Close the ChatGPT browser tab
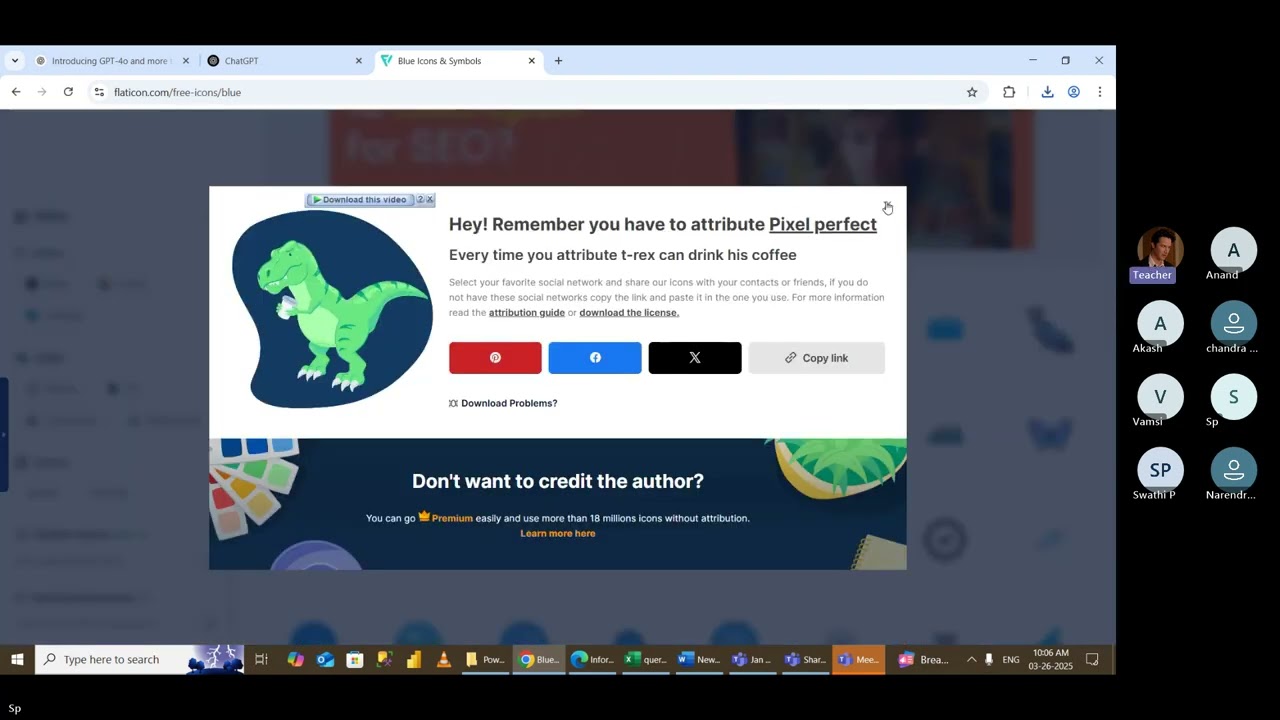 point(359,61)
